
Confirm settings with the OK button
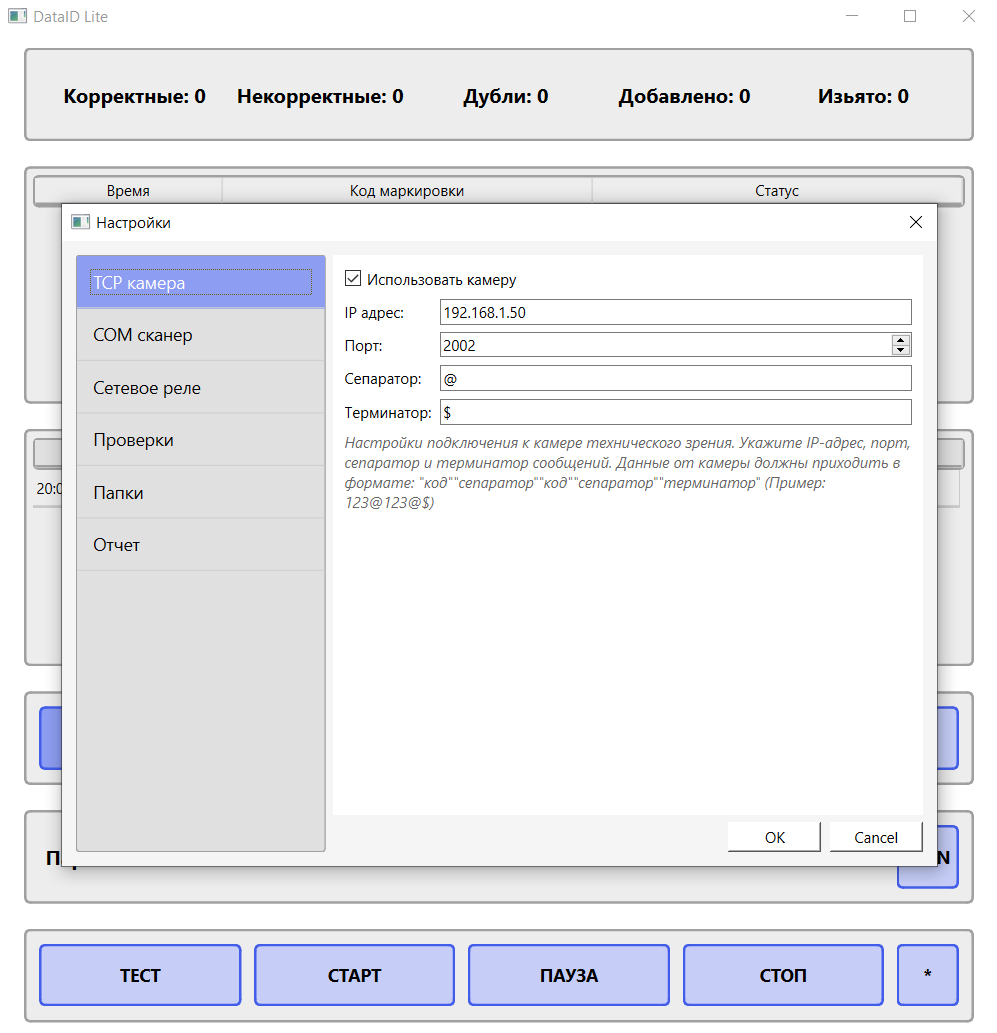pos(773,837)
